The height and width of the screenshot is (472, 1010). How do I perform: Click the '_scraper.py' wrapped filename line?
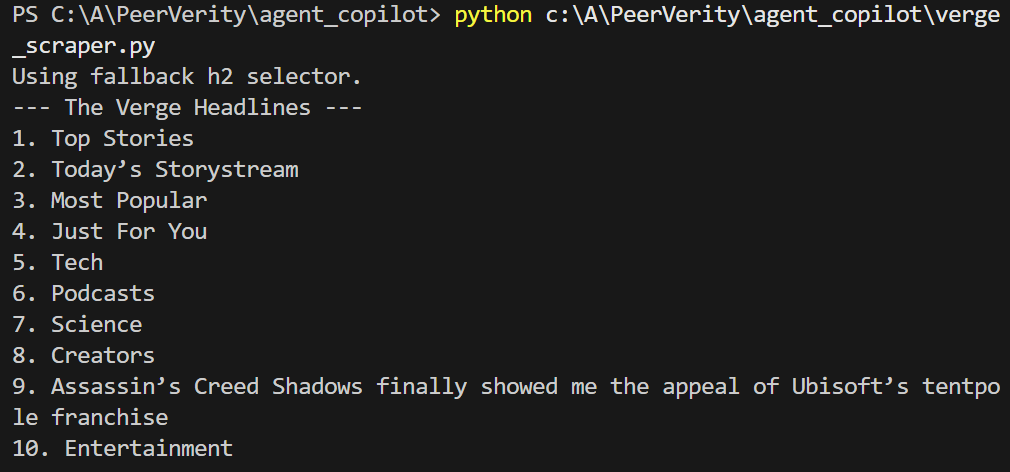pos(84,46)
